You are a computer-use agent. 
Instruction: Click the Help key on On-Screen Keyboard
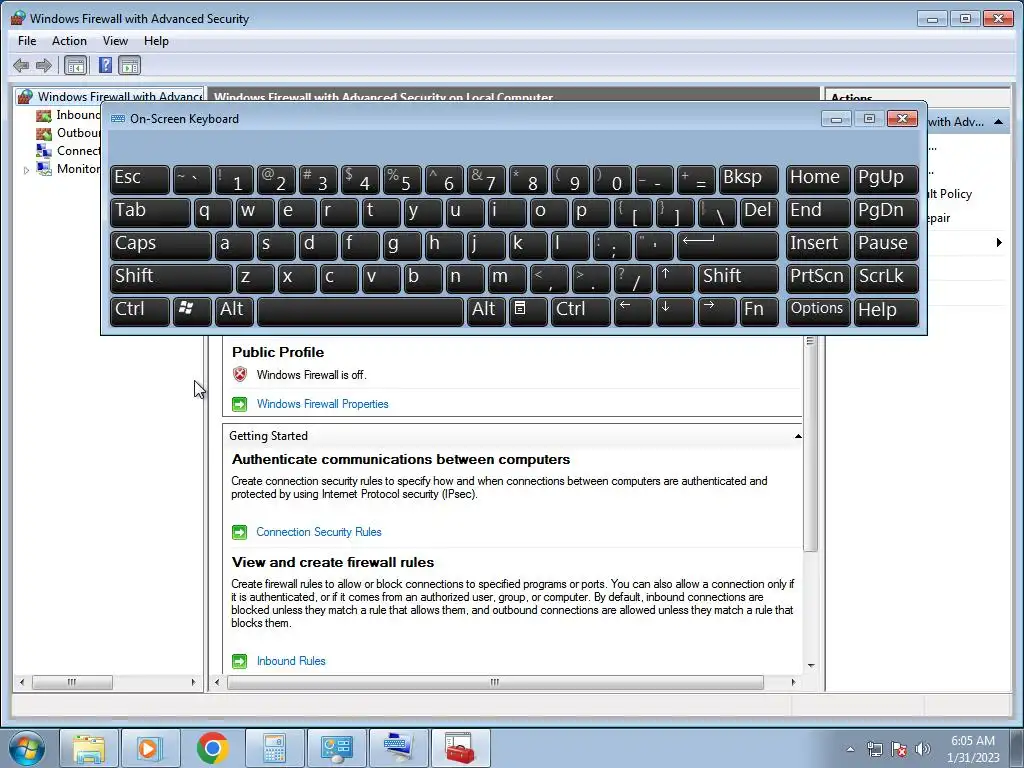[x=886, y=311]
